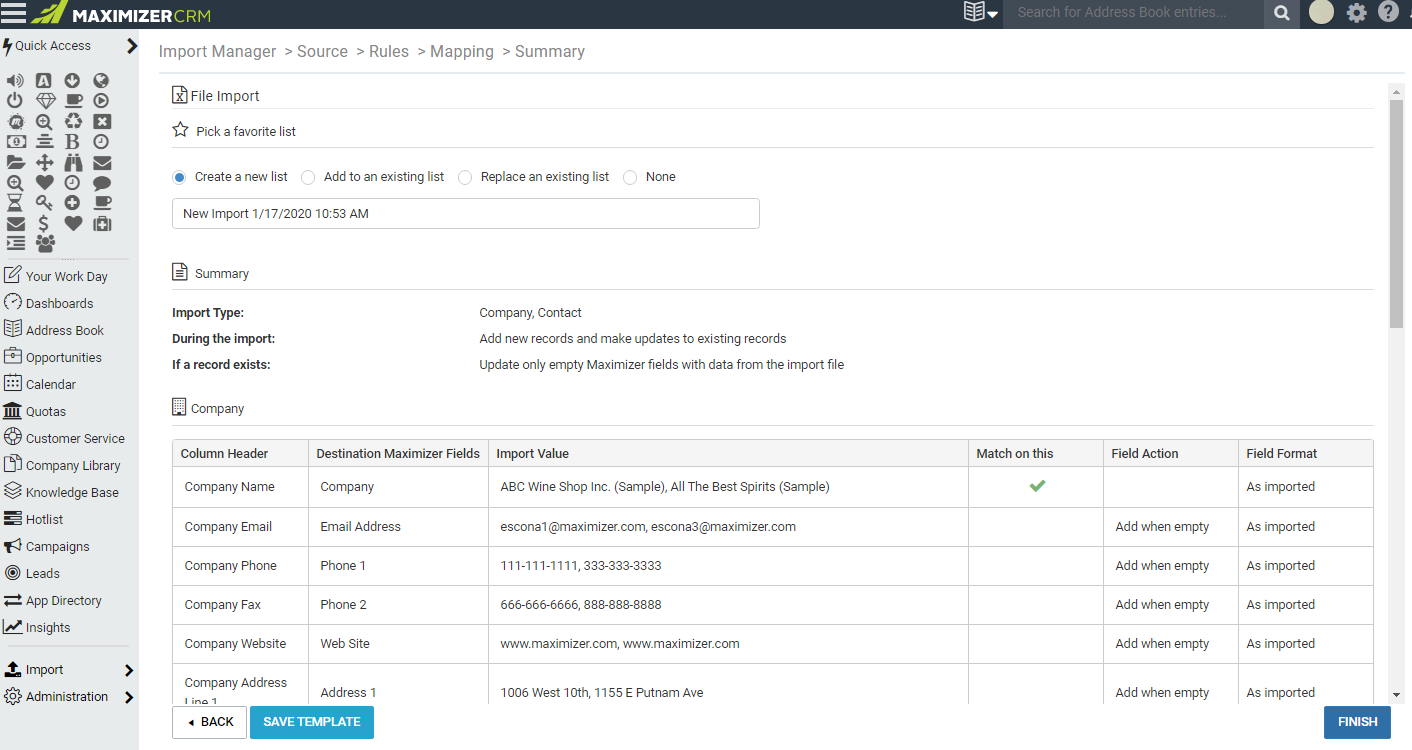Viewport: 1412px width, 750px height.
Task: Go to Import Manager breadcrumb
Action: point(217,52)
